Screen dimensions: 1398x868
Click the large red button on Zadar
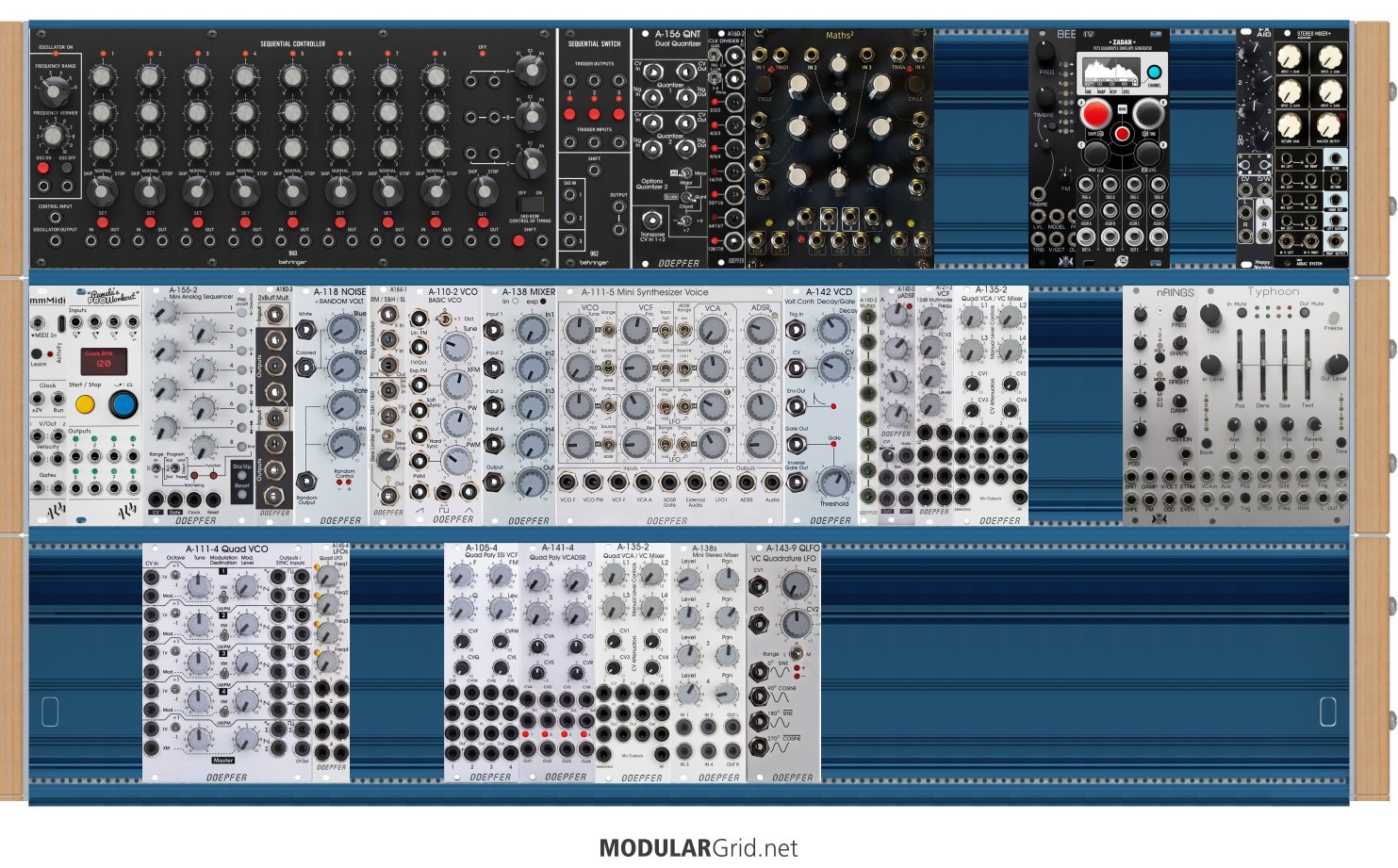pyautogui.click(x=1095, y=115)
